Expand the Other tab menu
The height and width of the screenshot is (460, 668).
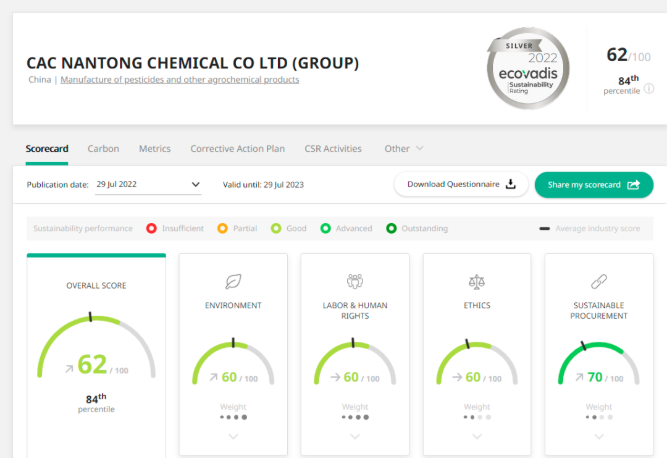coord(404,149)
